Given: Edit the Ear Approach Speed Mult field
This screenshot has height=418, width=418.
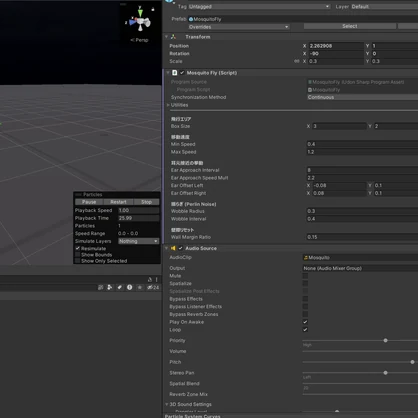Looking at the screenshot, I should (362, 178).
